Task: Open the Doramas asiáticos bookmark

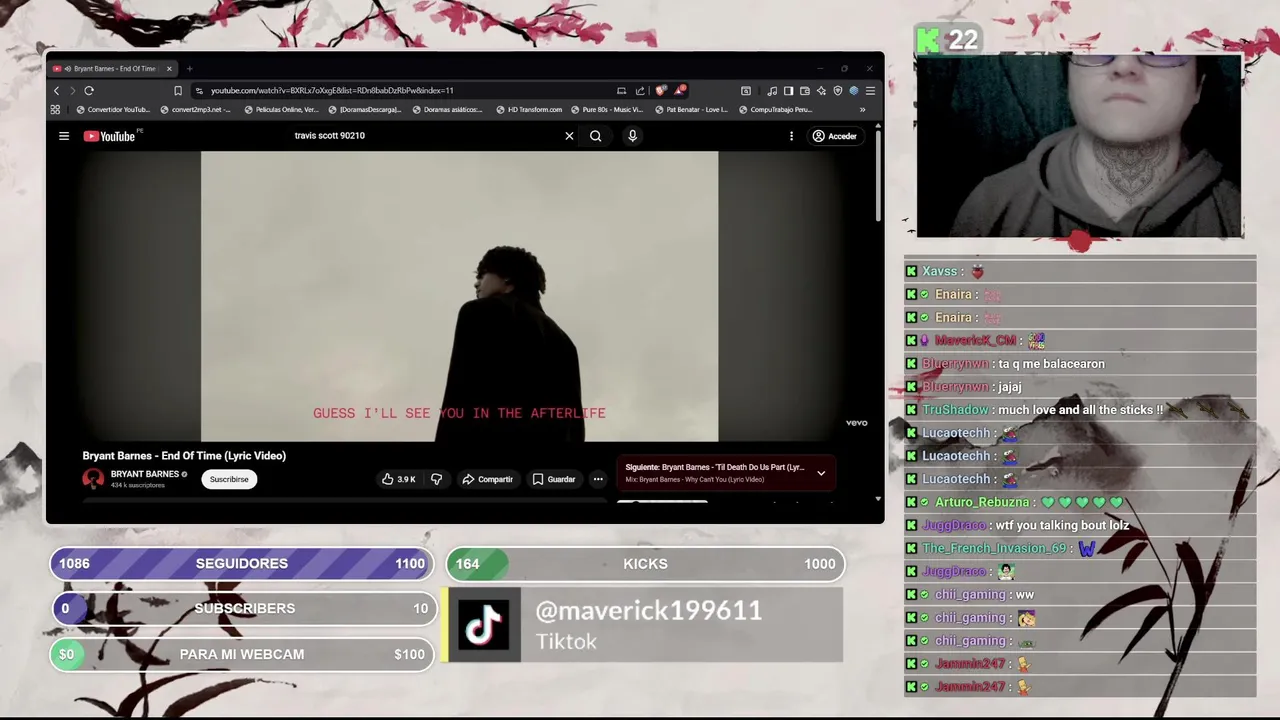Action: [447, 110]
